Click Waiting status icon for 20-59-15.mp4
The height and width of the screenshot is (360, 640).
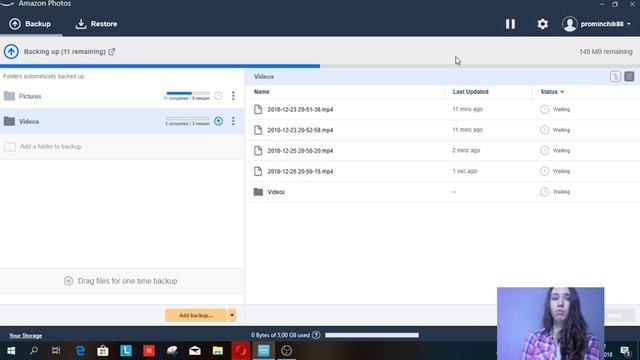point(544,171)
